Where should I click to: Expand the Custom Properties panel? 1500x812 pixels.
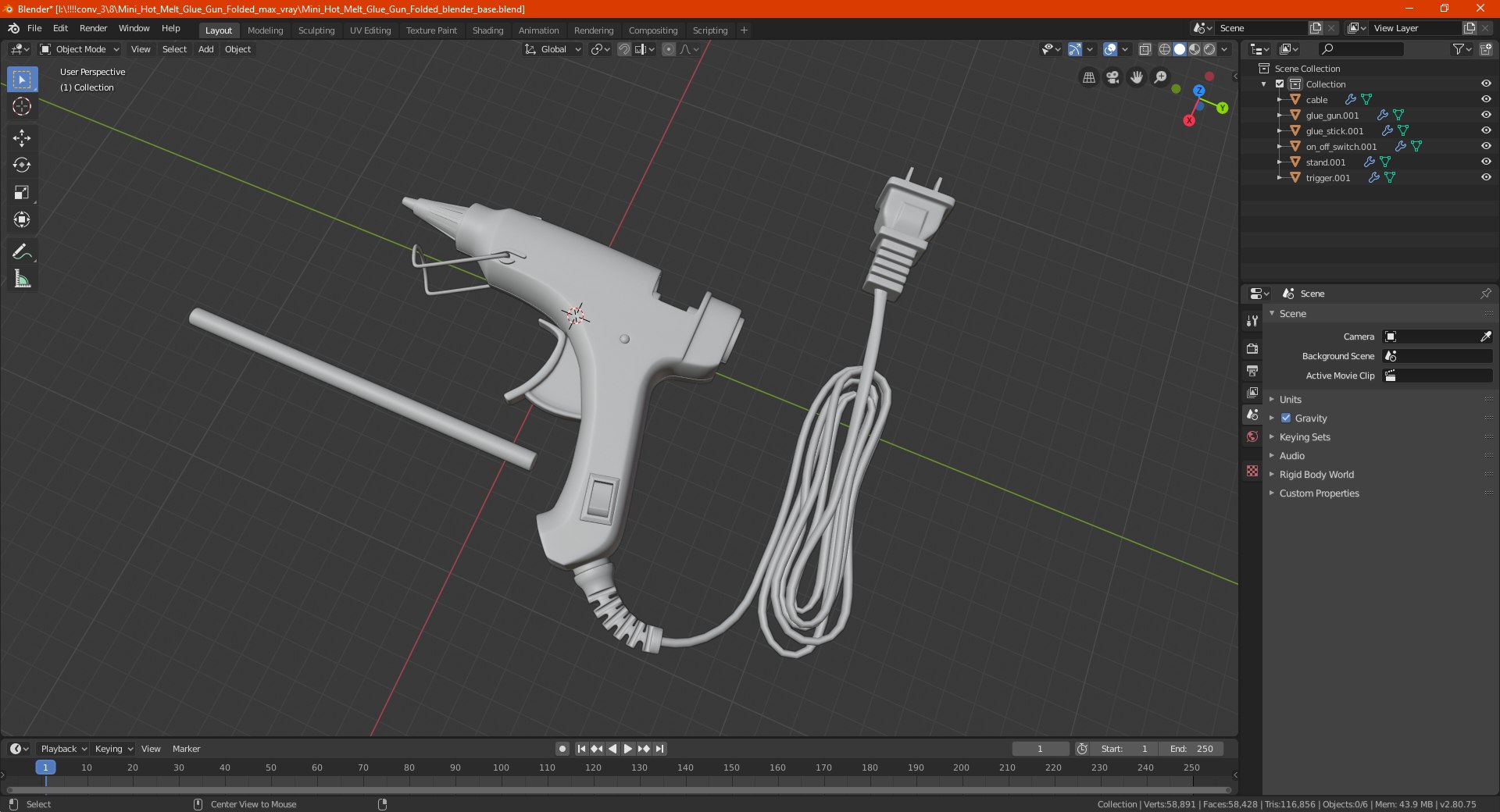(x=1319, y=493)
